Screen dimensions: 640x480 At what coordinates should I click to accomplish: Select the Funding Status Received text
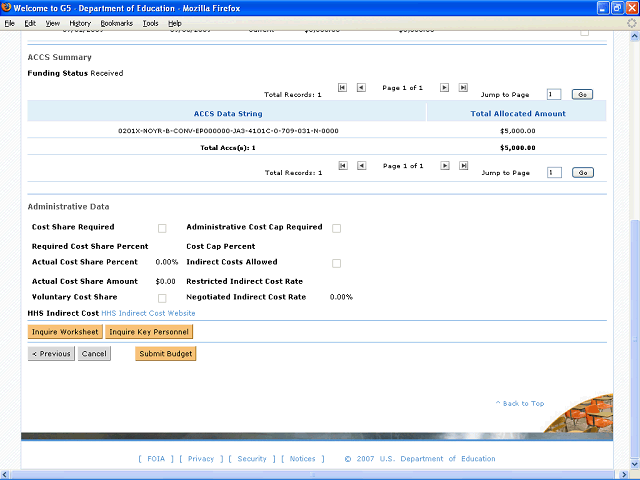pyautogui.click(x=75, y=73)
